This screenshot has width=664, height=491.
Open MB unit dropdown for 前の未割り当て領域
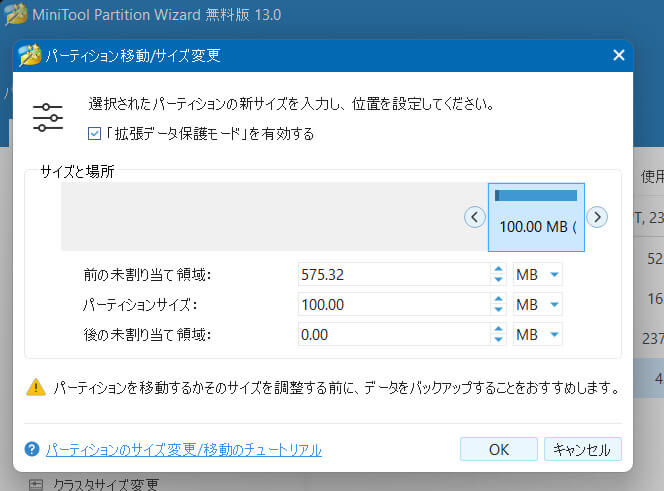(537, 275)
